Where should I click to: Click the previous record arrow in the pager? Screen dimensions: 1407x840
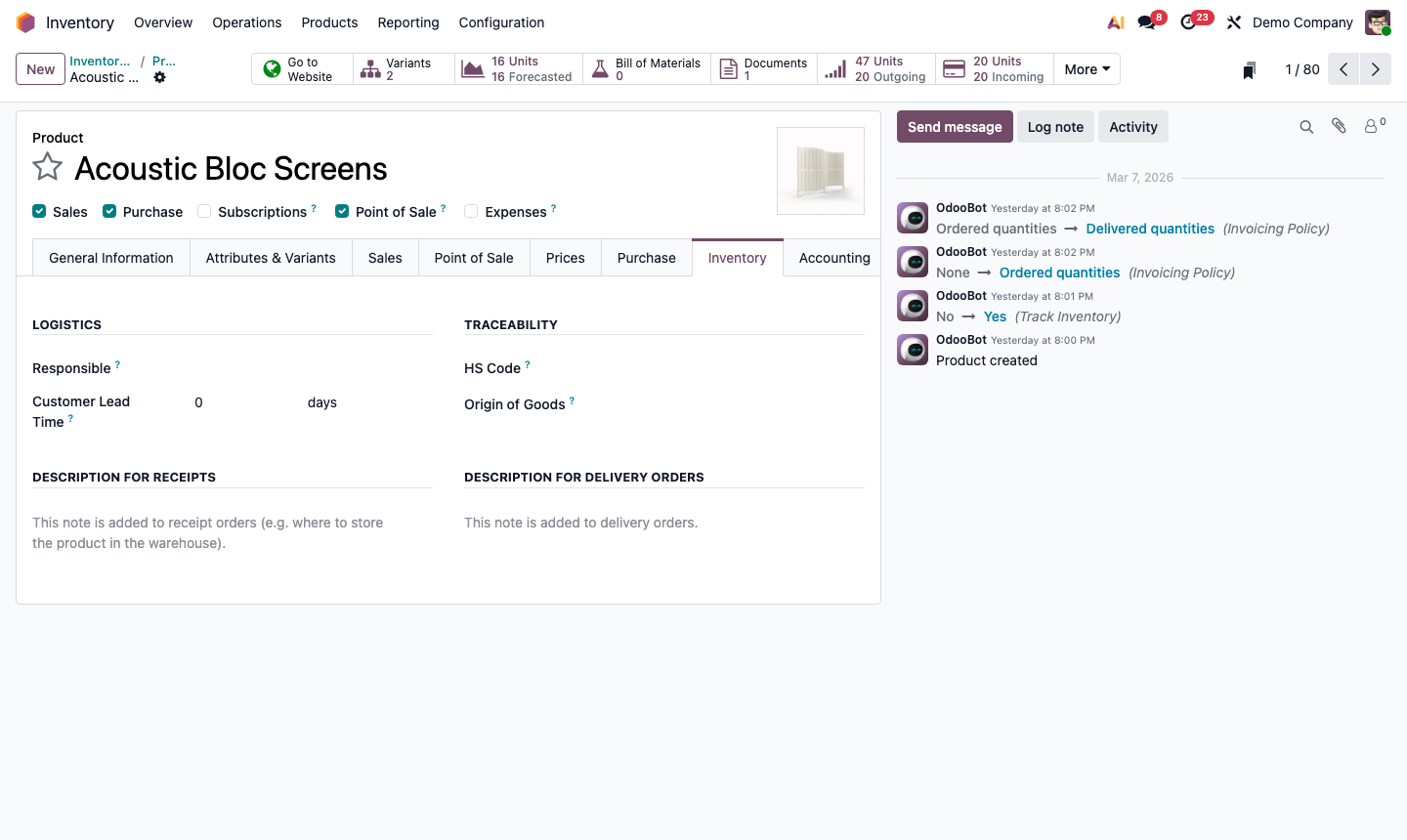1343,69
